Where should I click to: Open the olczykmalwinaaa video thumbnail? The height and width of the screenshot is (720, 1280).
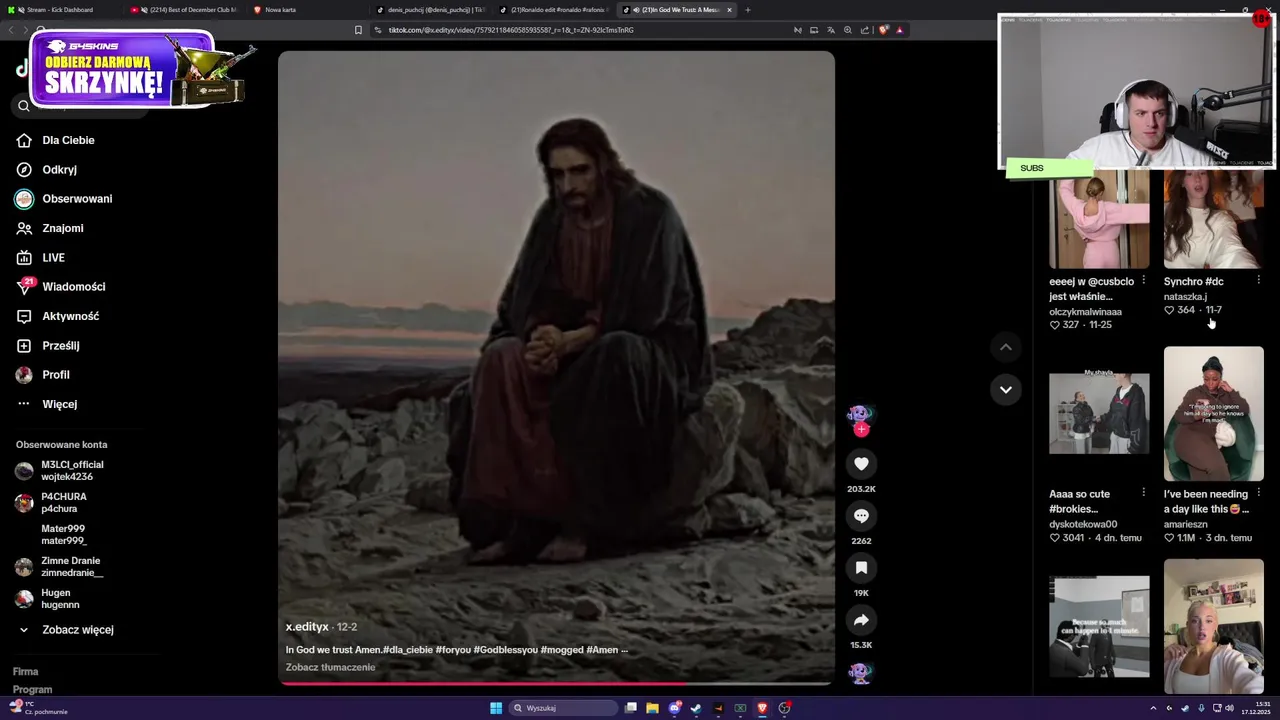(1099, 219)
